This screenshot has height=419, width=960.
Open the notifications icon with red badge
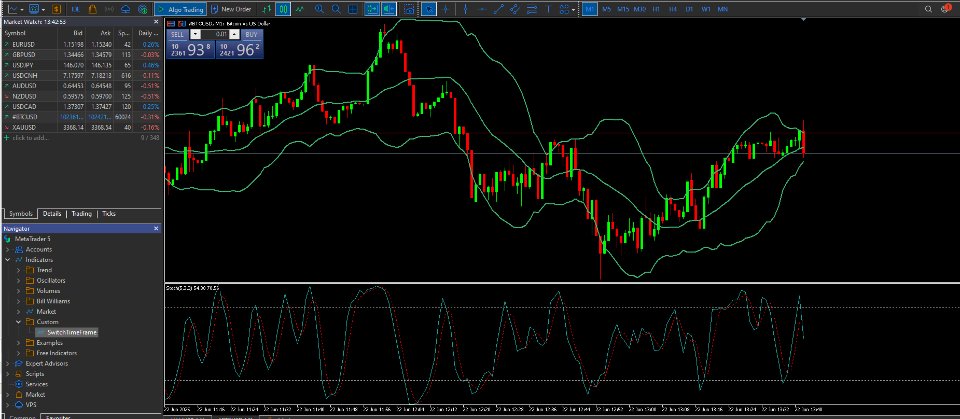tap(945, 9)
